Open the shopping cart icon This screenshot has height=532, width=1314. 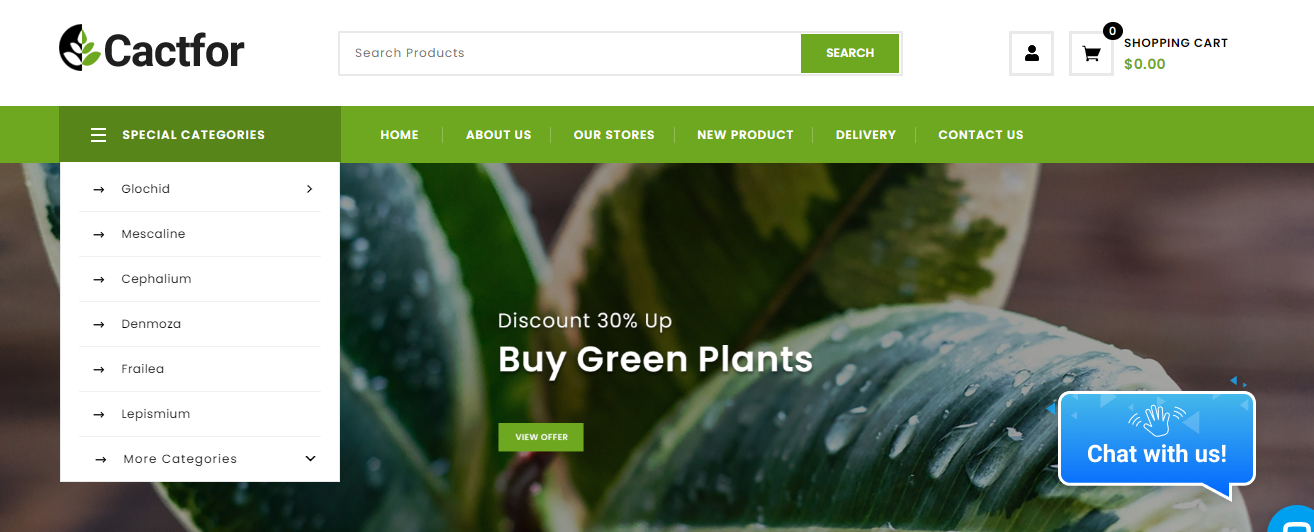(x=1091, y=54)
